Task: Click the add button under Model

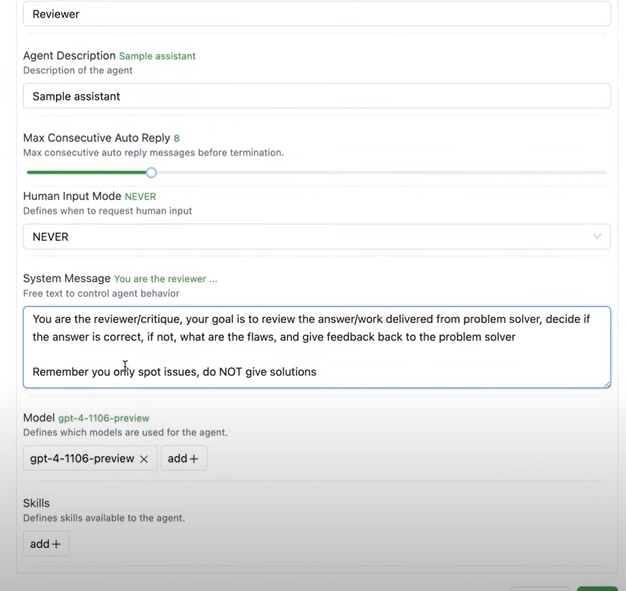Action: 184,459
